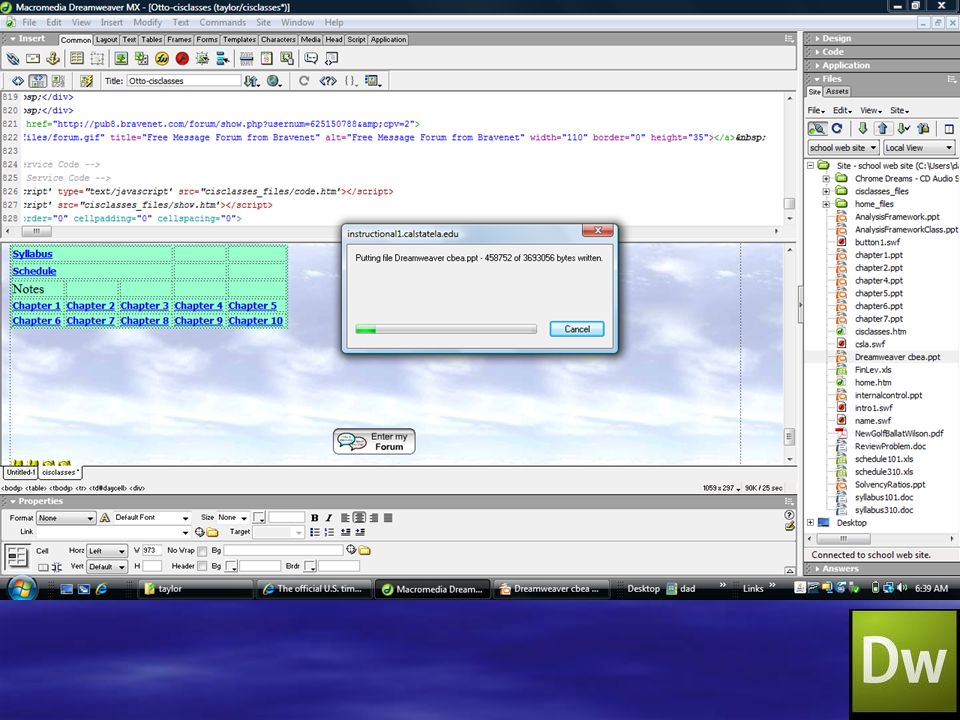The height and width of the screenshot is (720, 960).
Task: Open the school web site dropdown
Action: 844,148
